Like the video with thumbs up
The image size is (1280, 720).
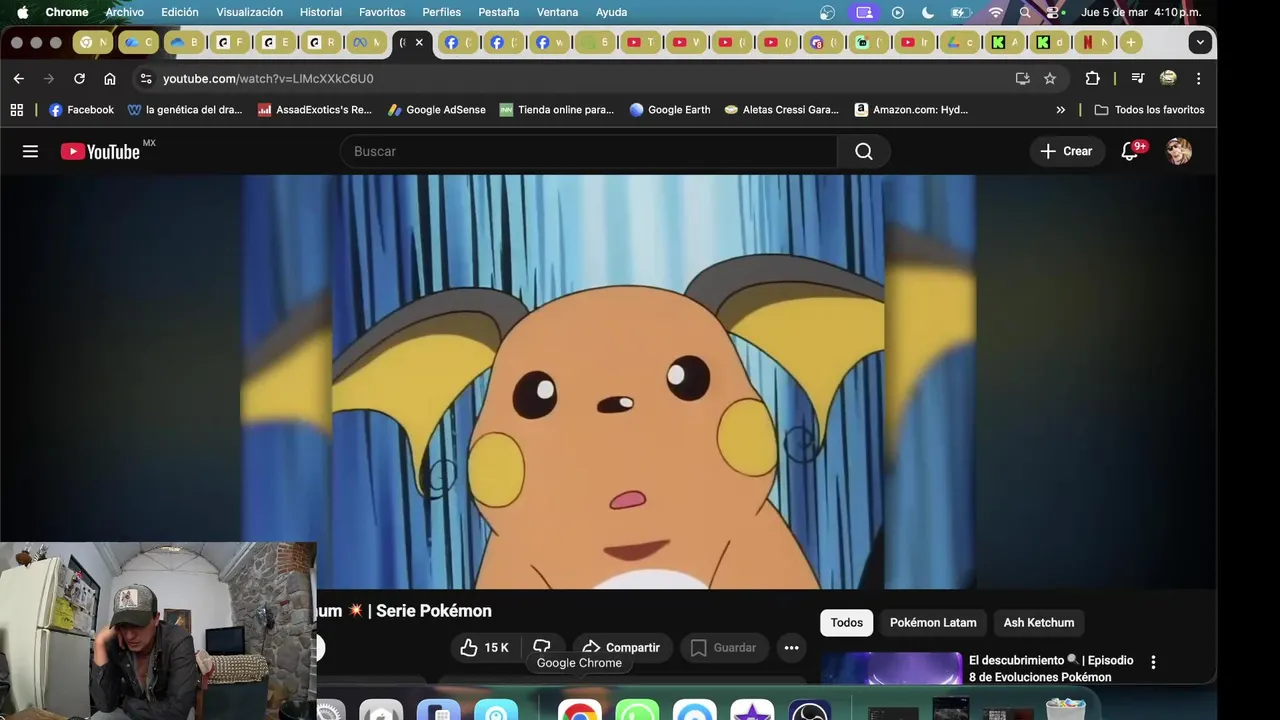(484, 648)
